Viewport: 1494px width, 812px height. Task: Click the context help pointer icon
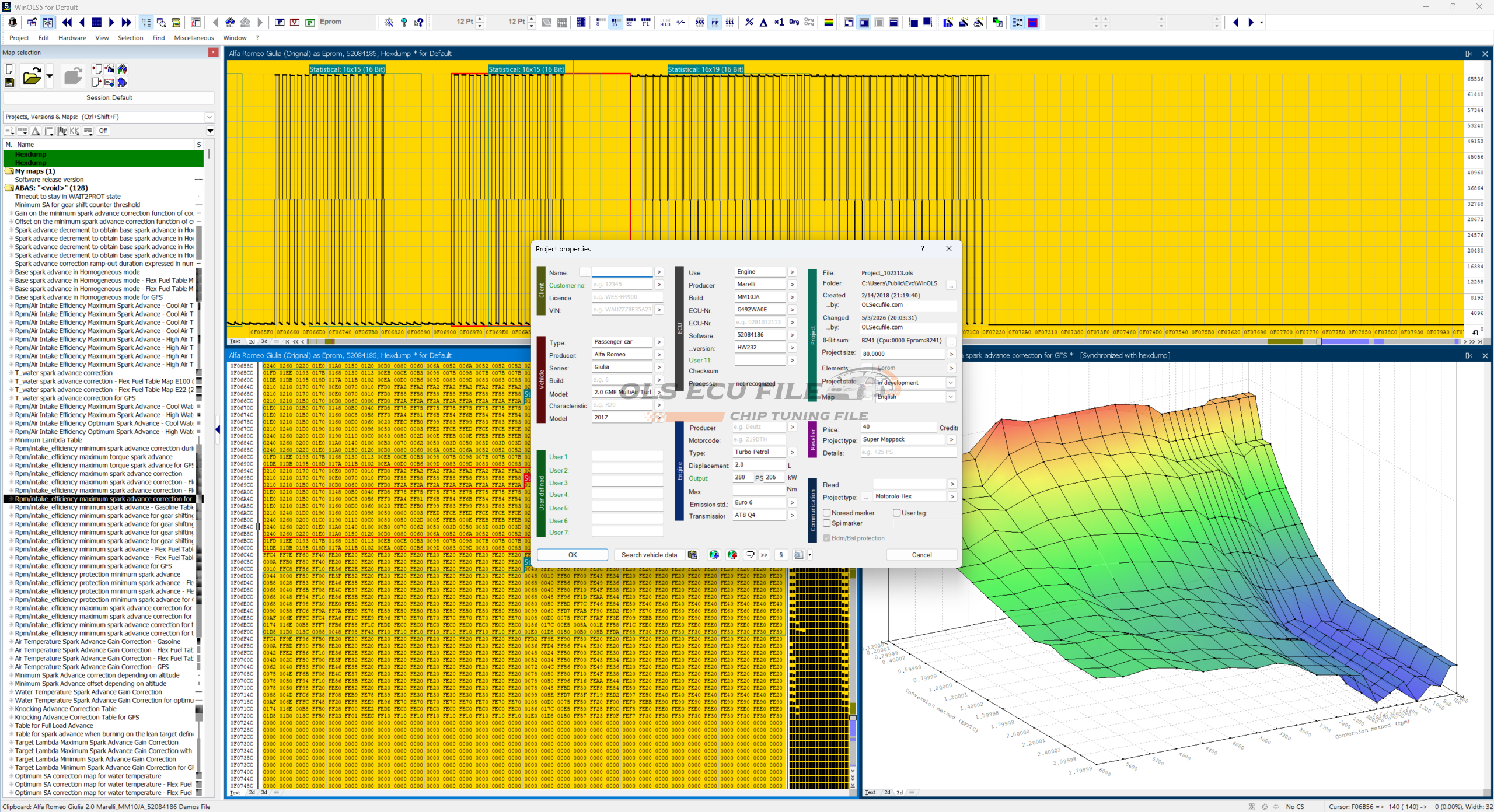pyautogui.click(x=418, y=22)
